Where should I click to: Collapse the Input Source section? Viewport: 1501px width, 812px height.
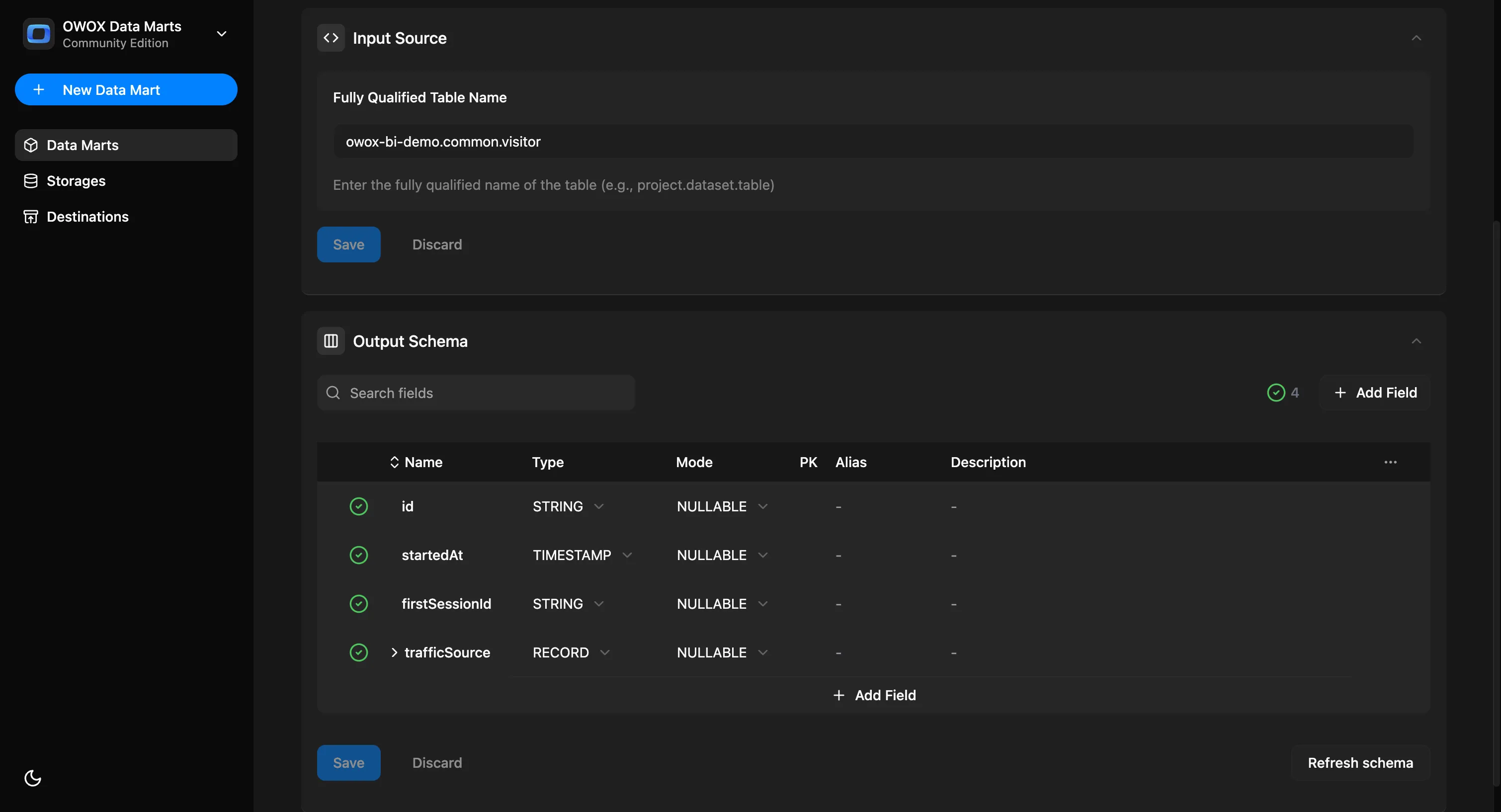point(1417,38)
